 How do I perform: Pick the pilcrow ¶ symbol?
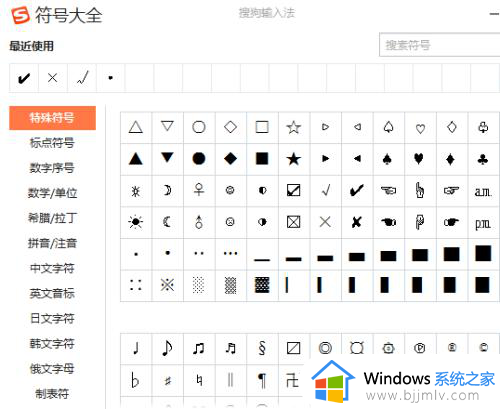262,380
